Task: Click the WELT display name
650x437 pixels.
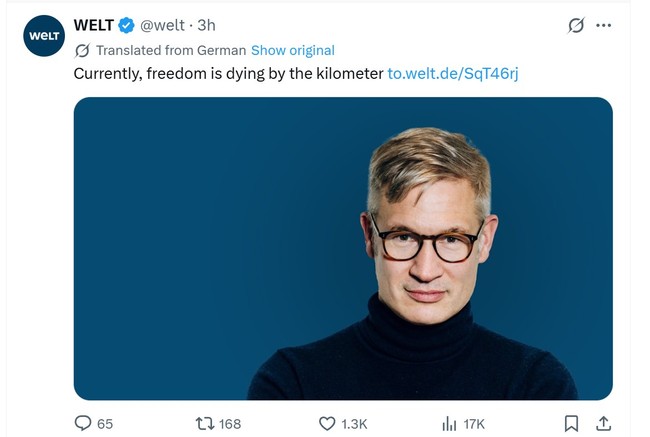Action: [x=93, y=25]
